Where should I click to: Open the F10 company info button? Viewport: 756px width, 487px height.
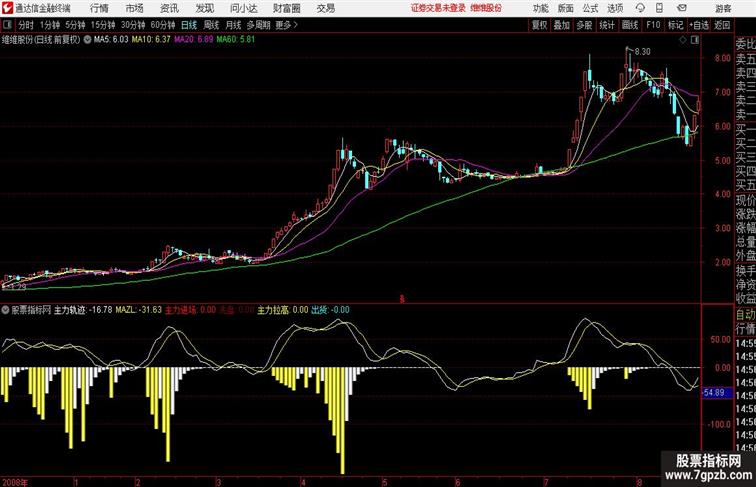coord(653,25)
